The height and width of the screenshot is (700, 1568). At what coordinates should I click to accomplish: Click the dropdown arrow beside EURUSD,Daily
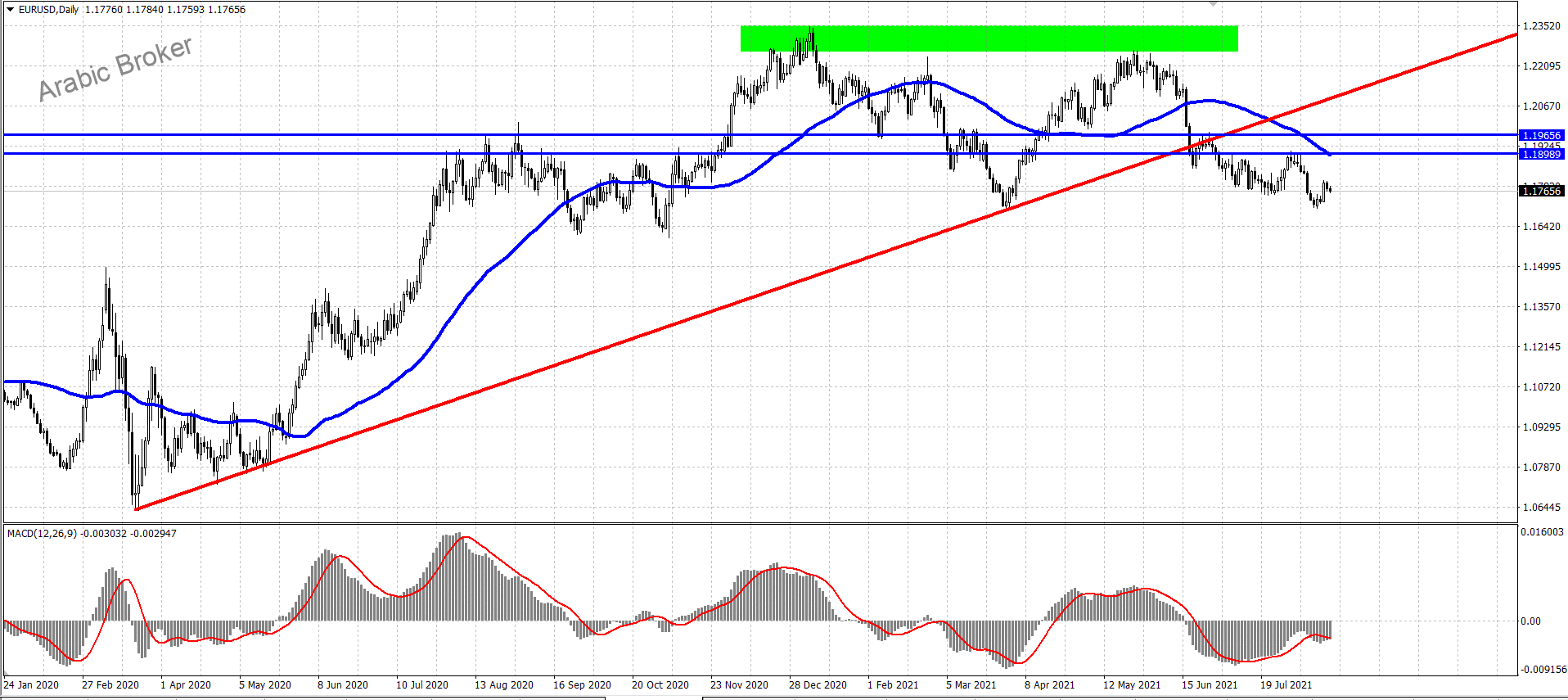click(10, 10)
